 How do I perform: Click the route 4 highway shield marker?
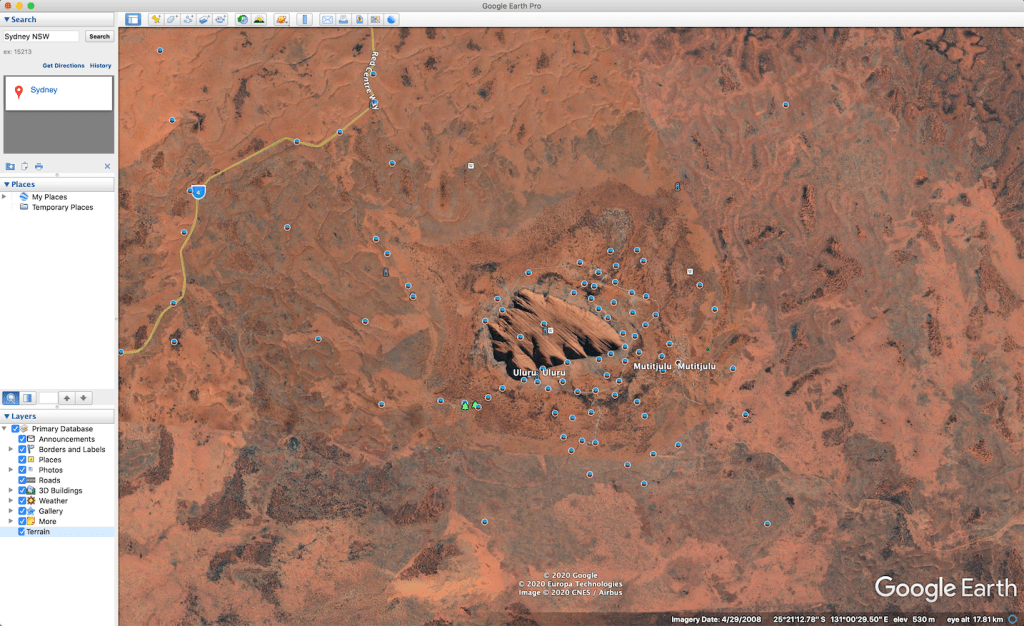tap(199, 192)
